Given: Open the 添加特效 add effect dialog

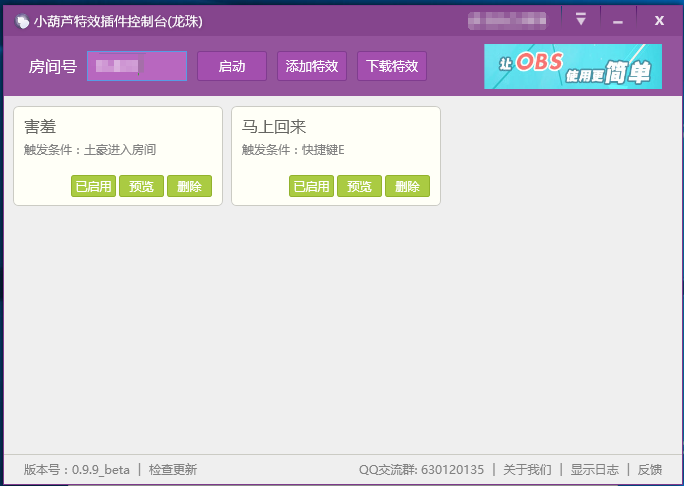Looking at the screenshot, I should click(x=312, y=66).
